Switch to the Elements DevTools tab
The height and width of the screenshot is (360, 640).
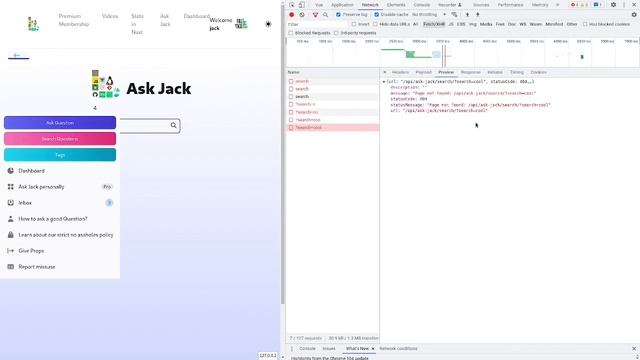click(396, 5)
